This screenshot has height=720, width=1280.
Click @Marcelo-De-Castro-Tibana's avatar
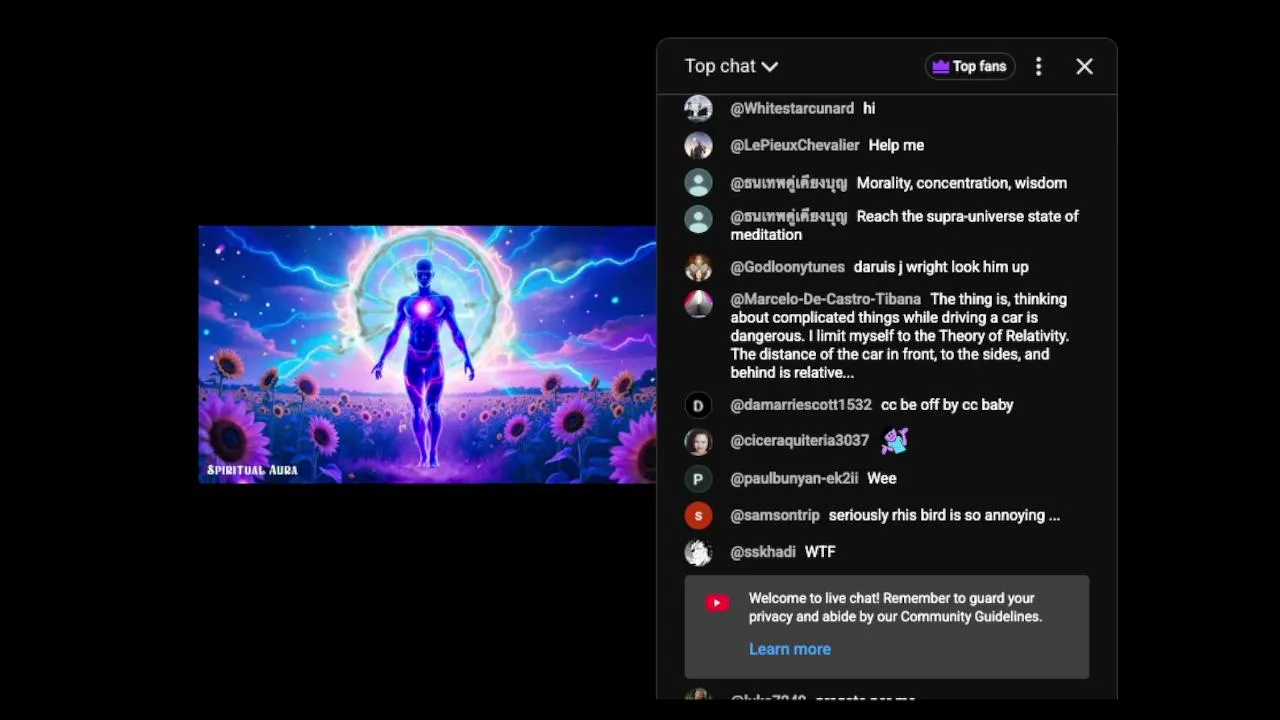[698, 304]
